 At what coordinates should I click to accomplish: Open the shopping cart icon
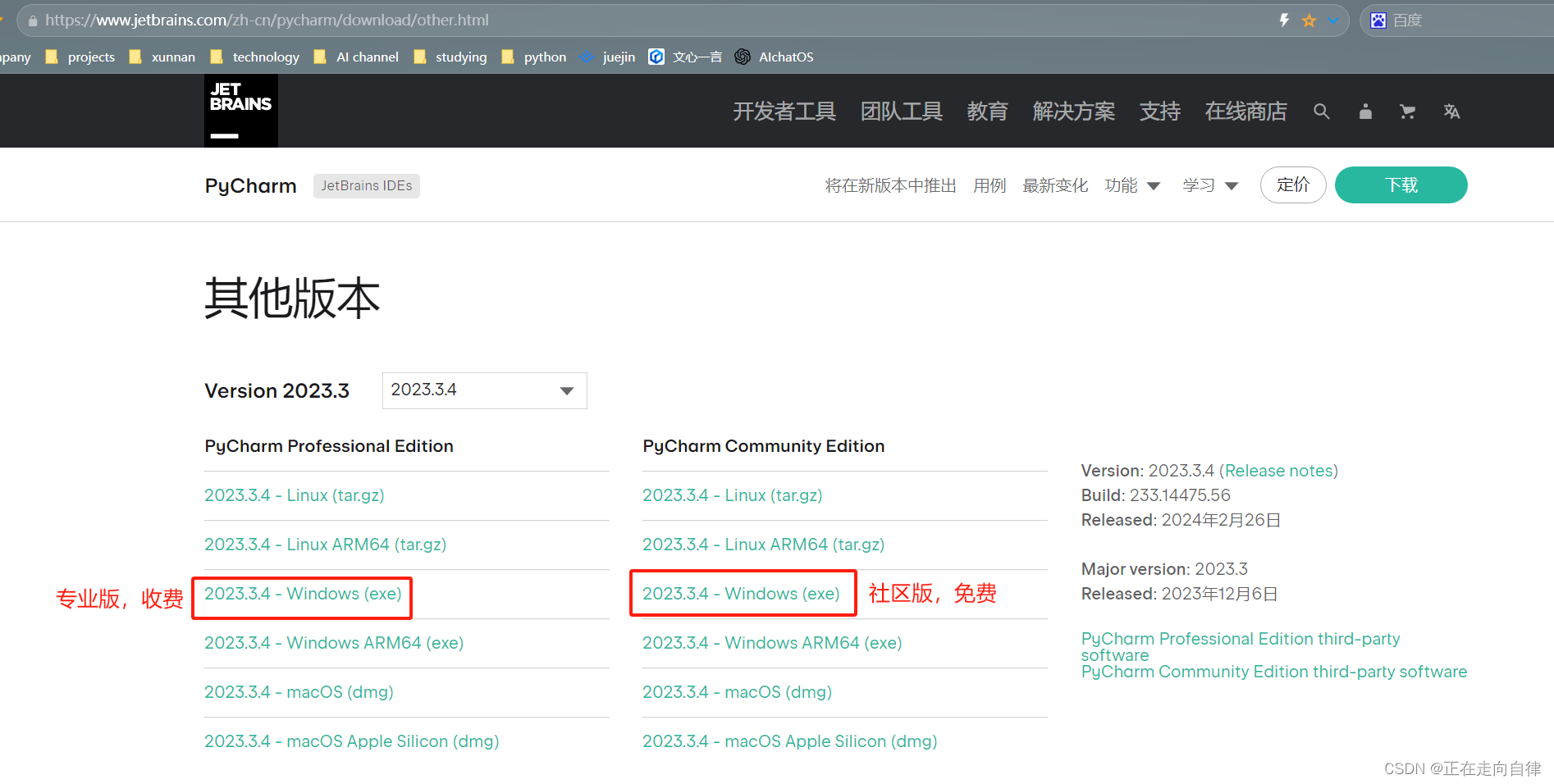(1407, 112)
